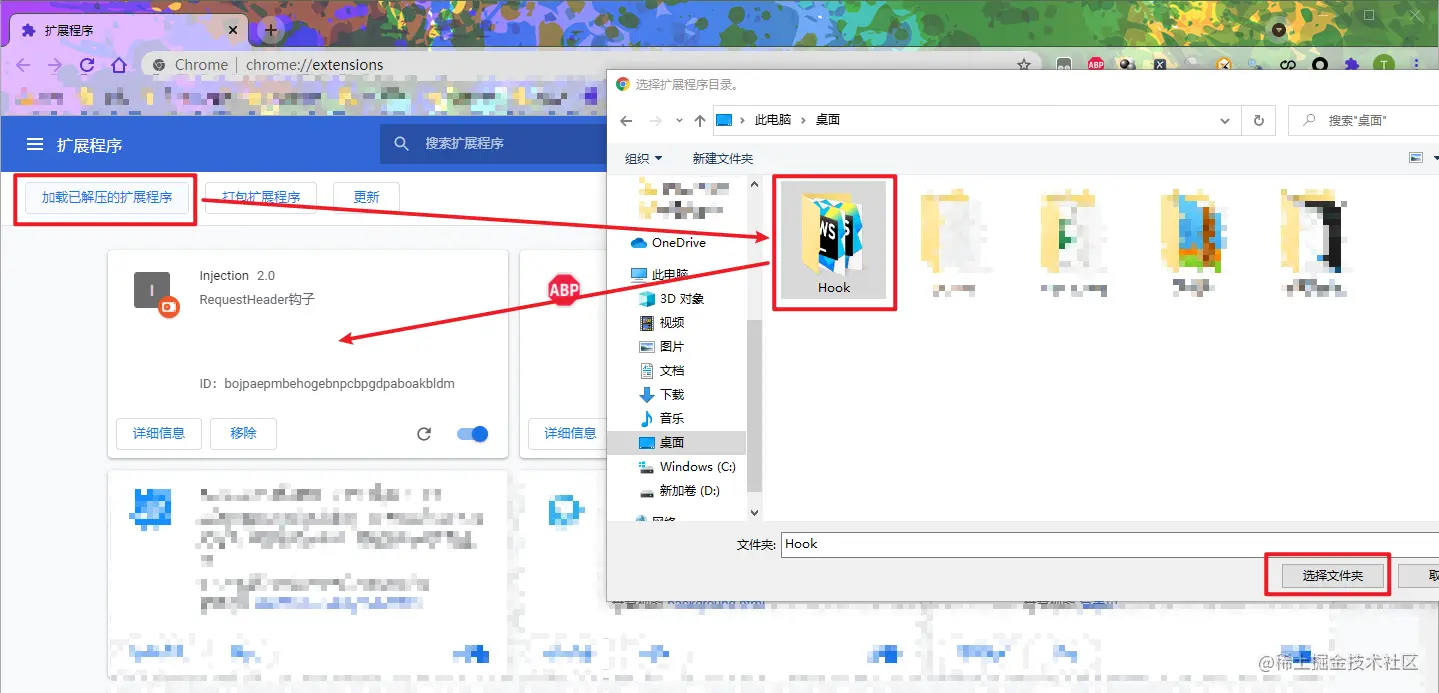Click the 打包扩展程序 button
The height and width of the screenshot is (693, 1439).
261,198
